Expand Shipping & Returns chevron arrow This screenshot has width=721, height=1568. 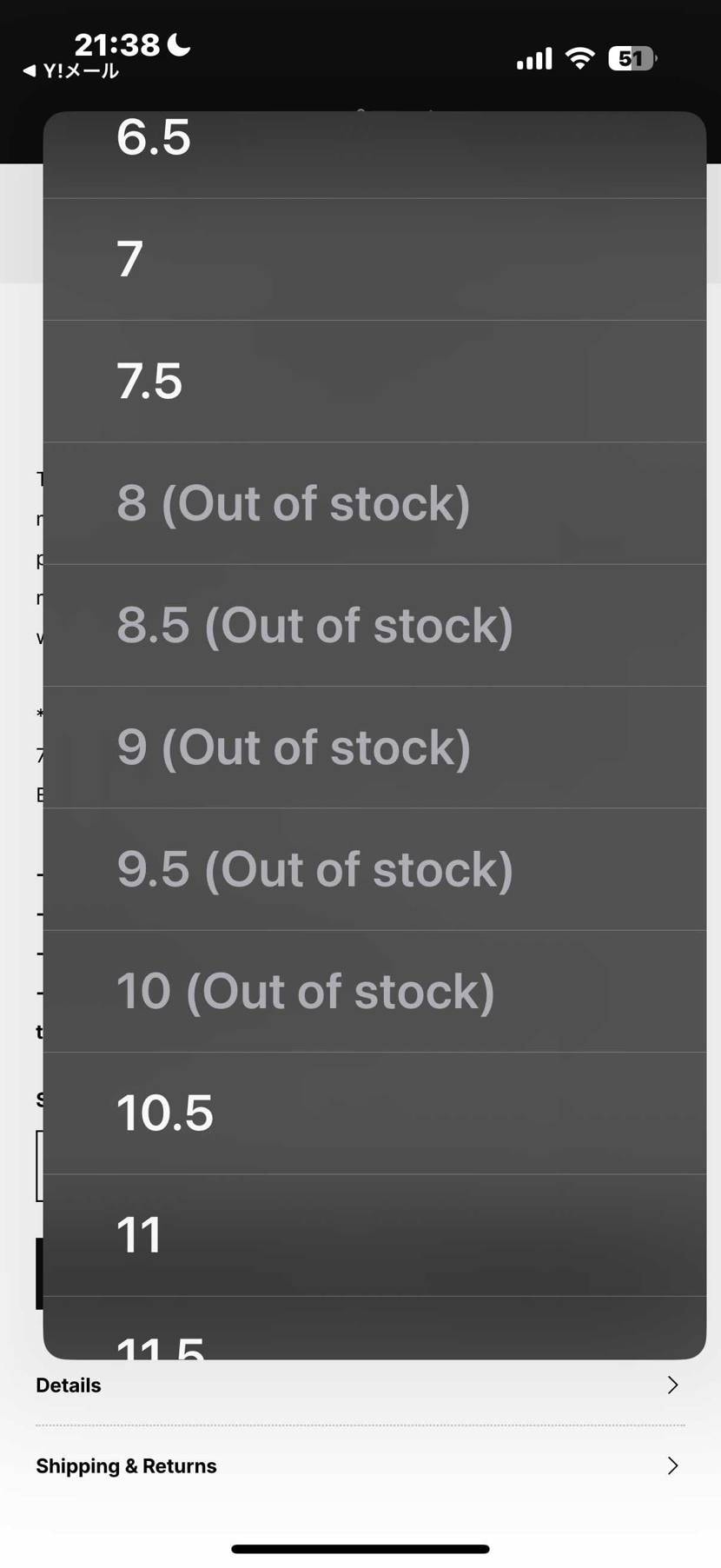coord(672,1466)
